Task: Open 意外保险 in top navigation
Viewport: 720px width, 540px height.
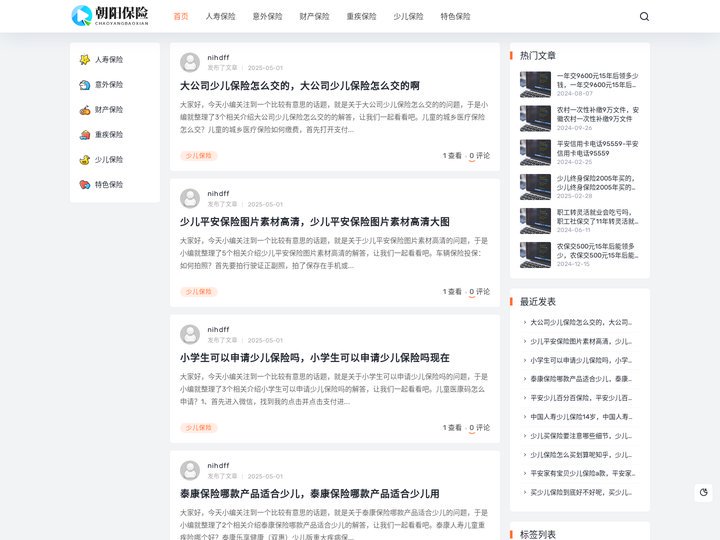Action: point(267,17)
